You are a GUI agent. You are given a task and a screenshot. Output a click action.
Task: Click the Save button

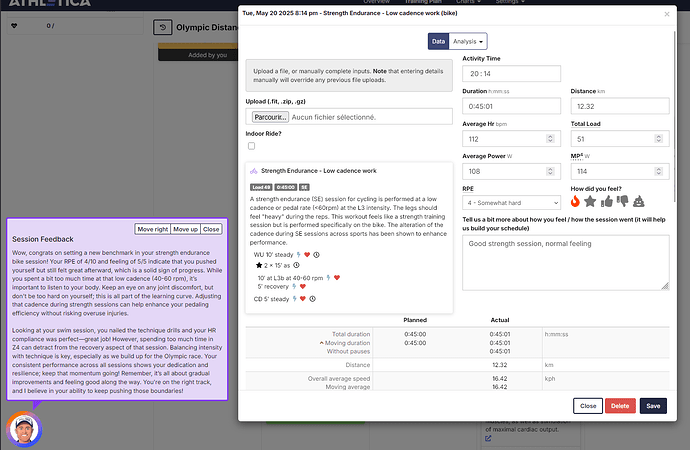point(653,406)
